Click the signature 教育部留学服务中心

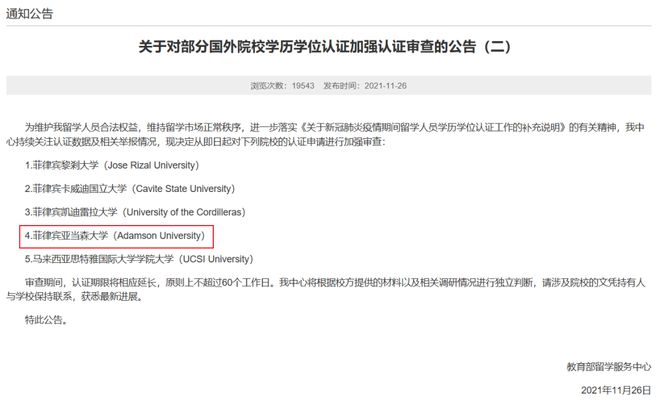pos(609,367)
